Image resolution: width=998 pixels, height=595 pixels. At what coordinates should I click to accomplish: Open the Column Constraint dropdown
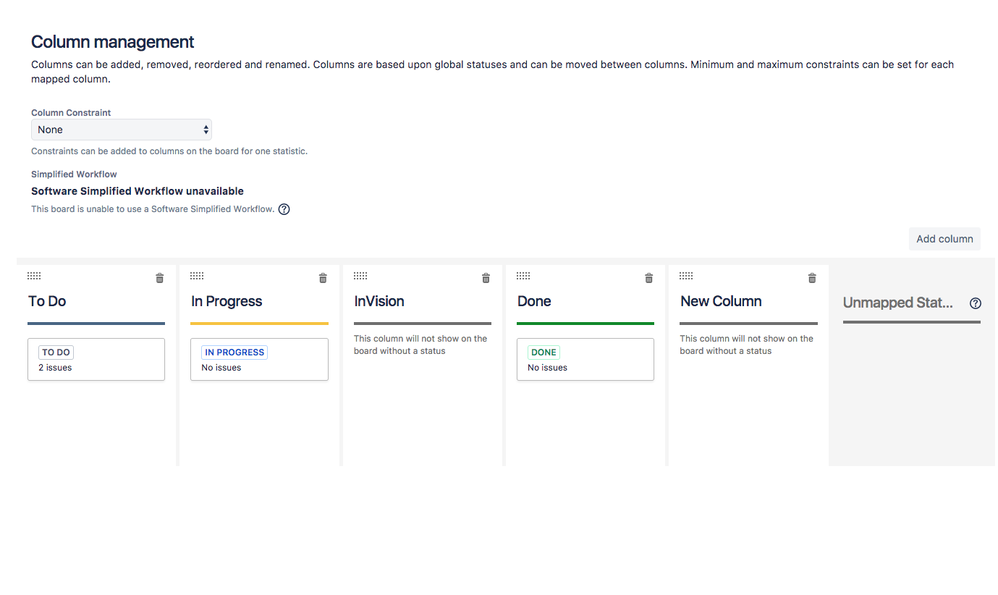point(121,130)
